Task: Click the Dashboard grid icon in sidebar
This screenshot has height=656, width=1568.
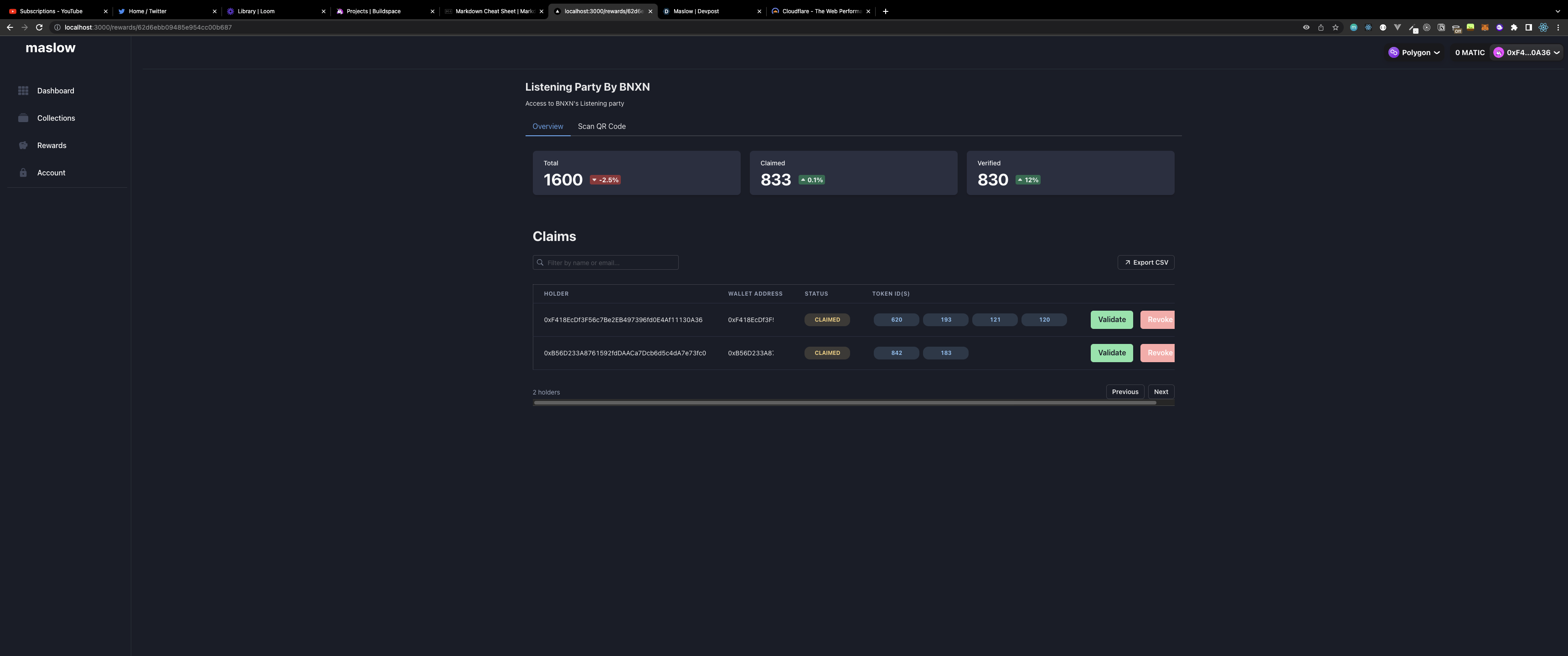Action: 23,91
